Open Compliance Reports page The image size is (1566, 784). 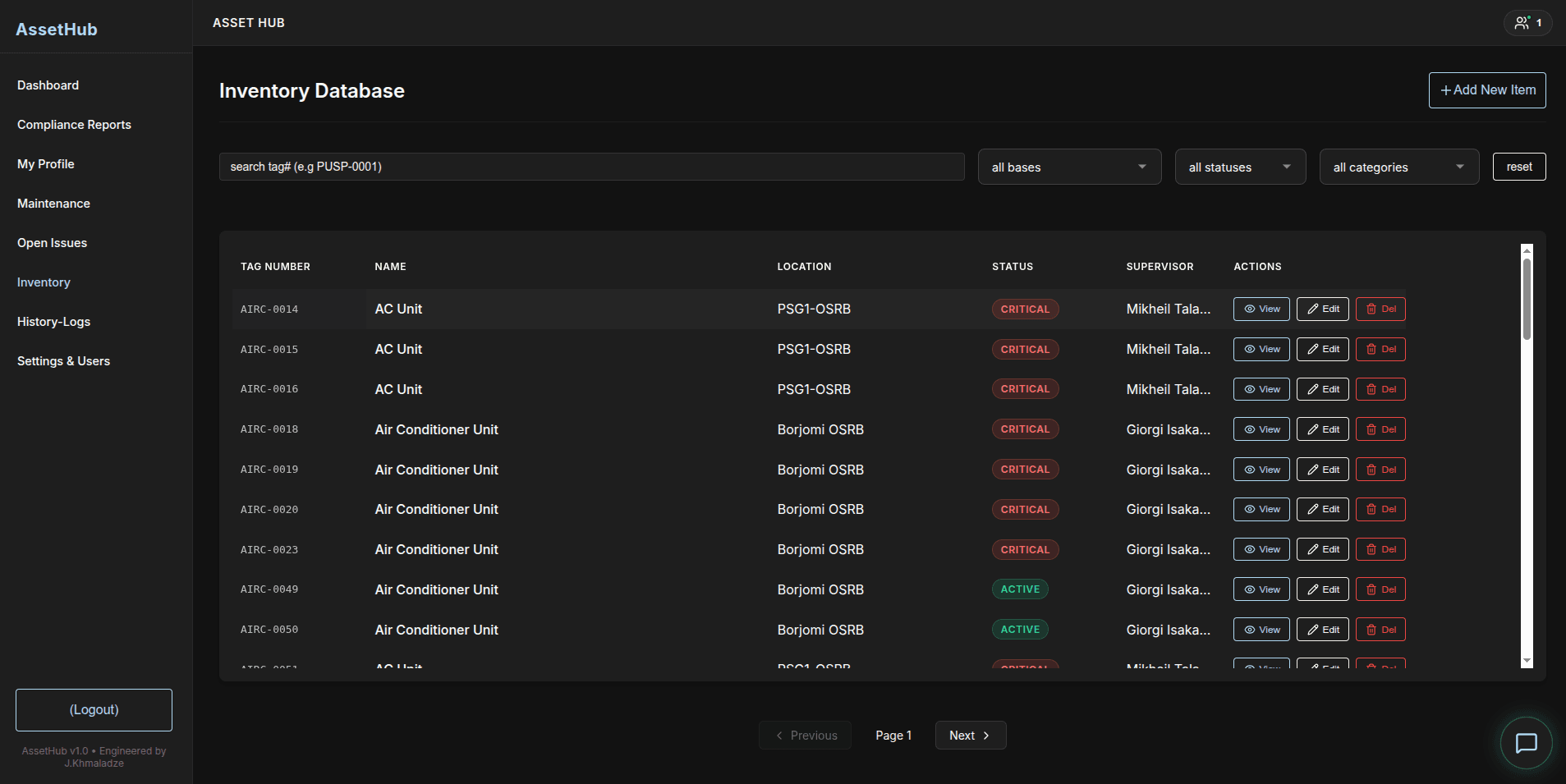click(x=74, y=125)
